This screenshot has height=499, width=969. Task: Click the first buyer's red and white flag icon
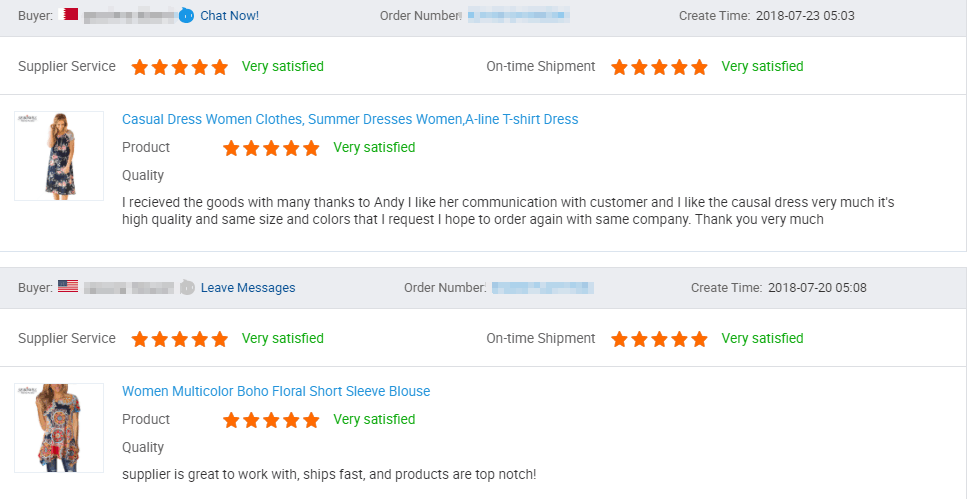tap(68, 14)
